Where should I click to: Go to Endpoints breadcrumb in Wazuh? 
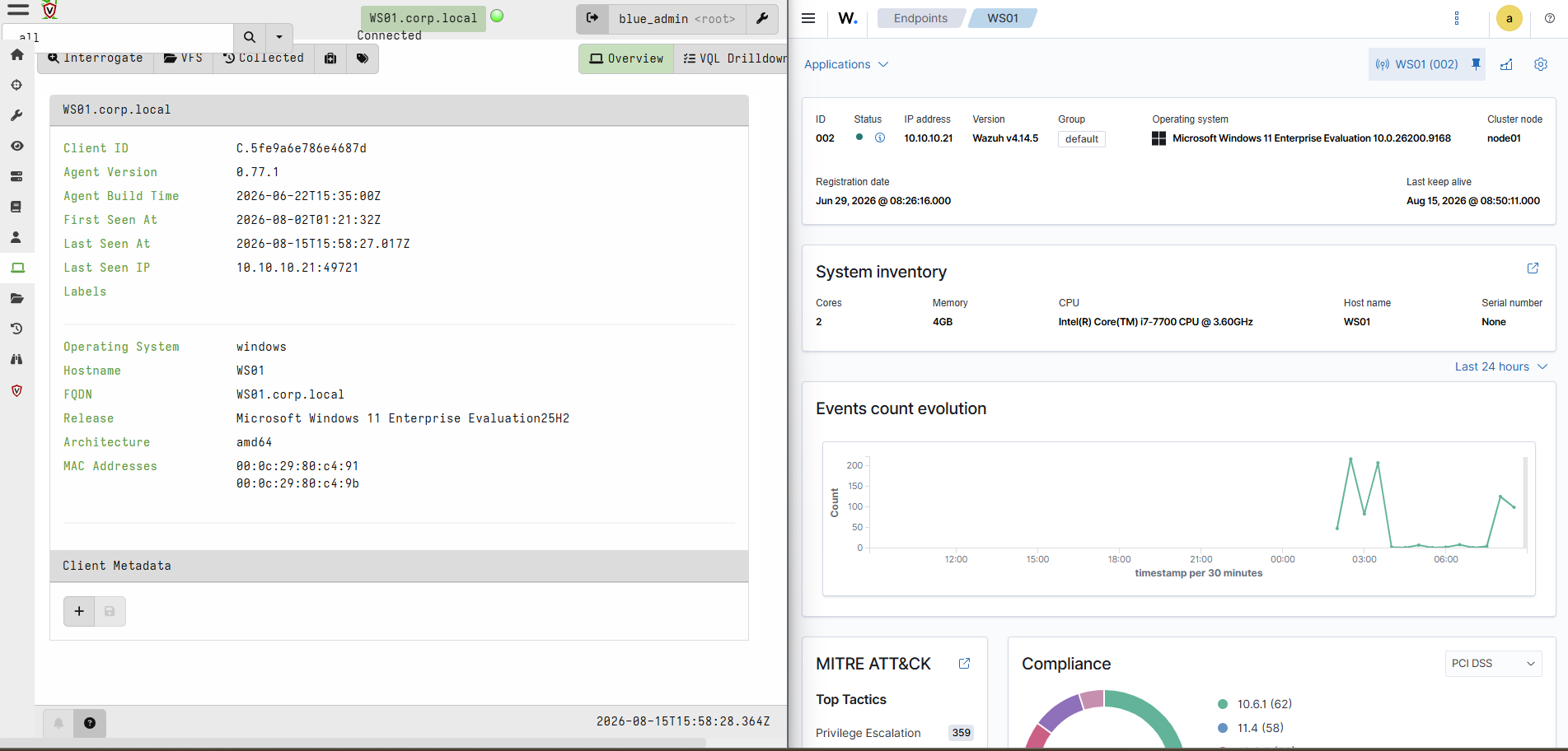pos(920,18)
